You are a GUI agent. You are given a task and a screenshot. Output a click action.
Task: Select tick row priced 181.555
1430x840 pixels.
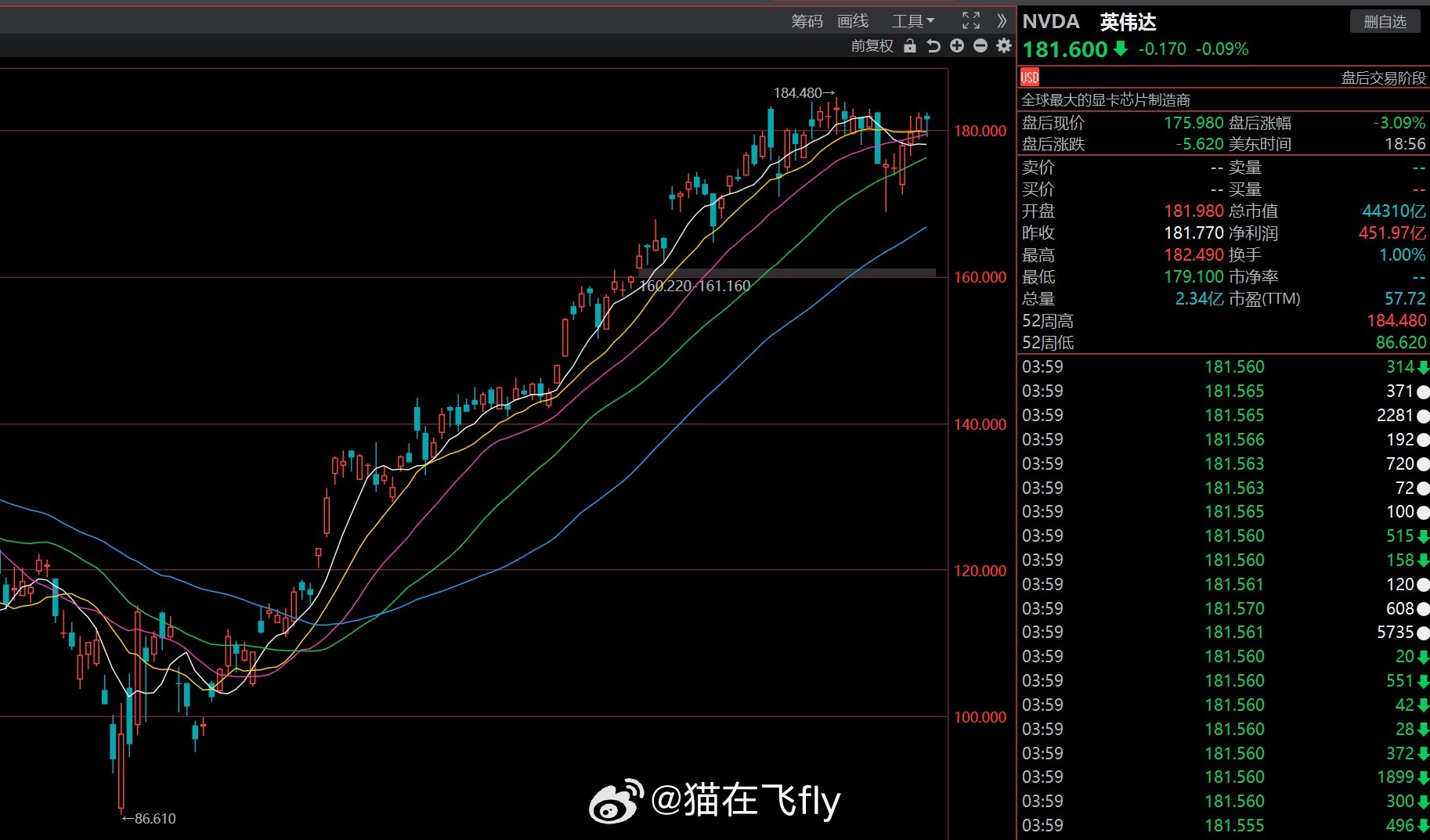pos(1224,826)
